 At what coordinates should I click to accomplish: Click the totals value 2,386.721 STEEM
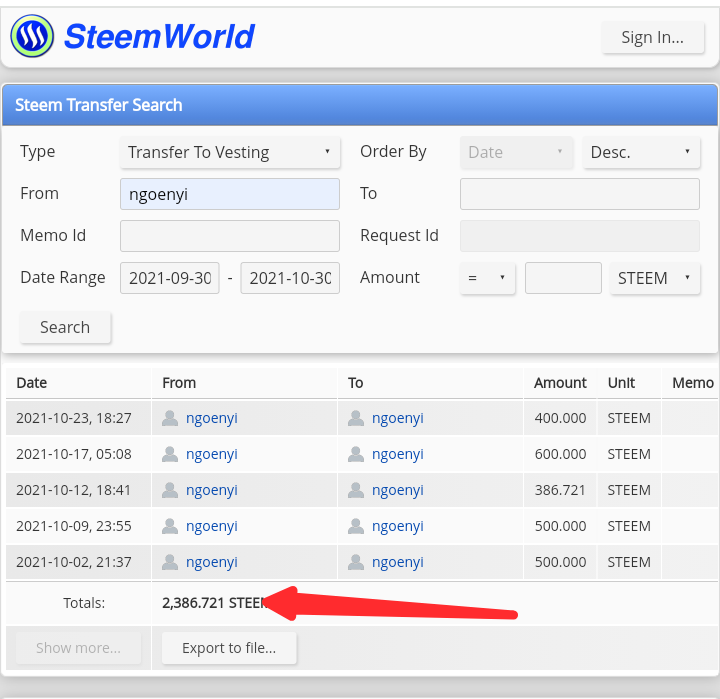click(x=215, y=603)
